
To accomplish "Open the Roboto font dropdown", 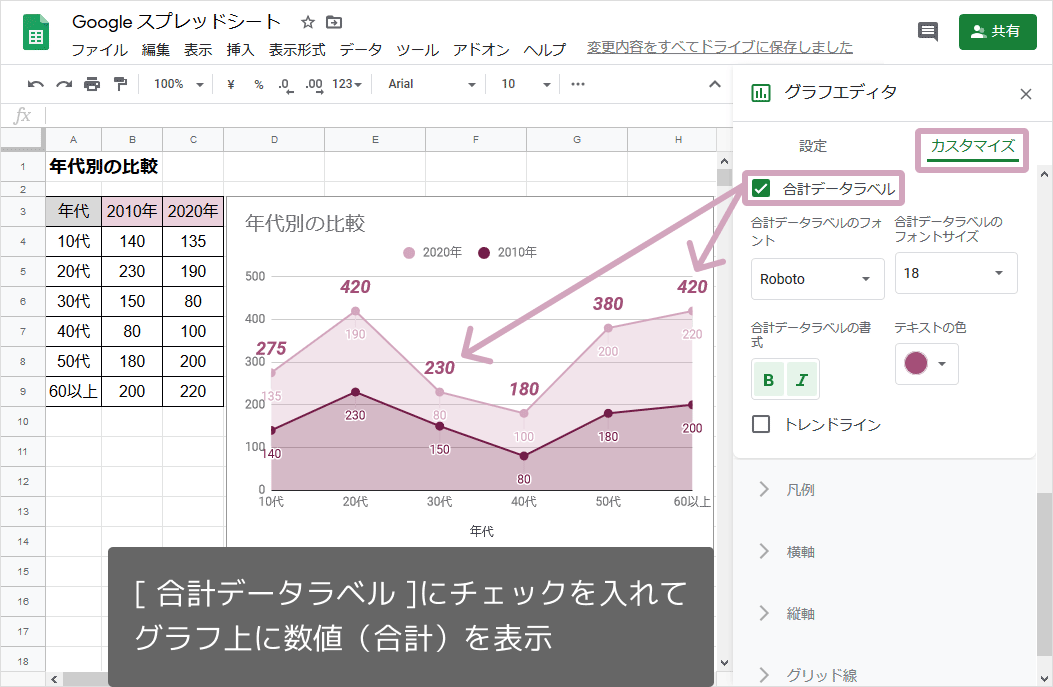I will pyautogui.click(x=817, y=279).
